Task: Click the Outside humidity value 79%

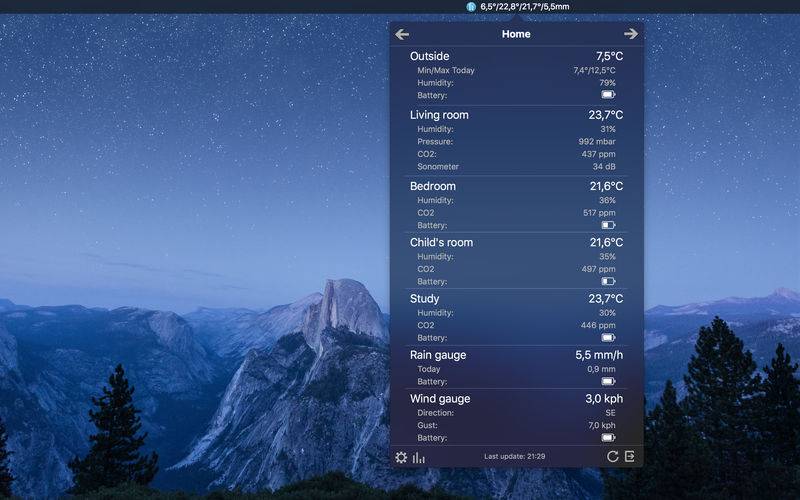Action: (x=607, y=83)
